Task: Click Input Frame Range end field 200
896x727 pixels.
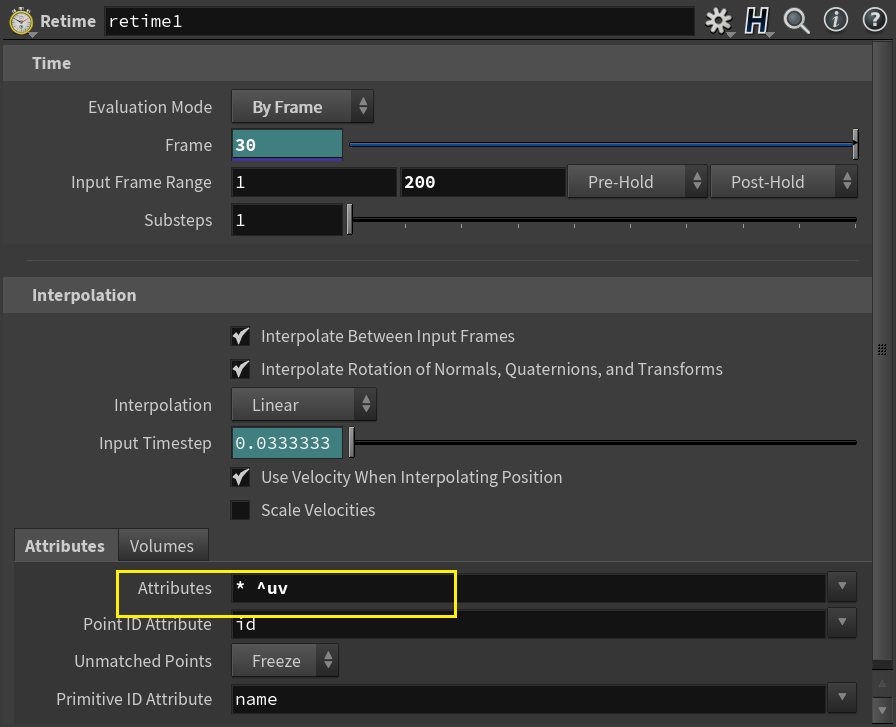Action: coord(483,182)
